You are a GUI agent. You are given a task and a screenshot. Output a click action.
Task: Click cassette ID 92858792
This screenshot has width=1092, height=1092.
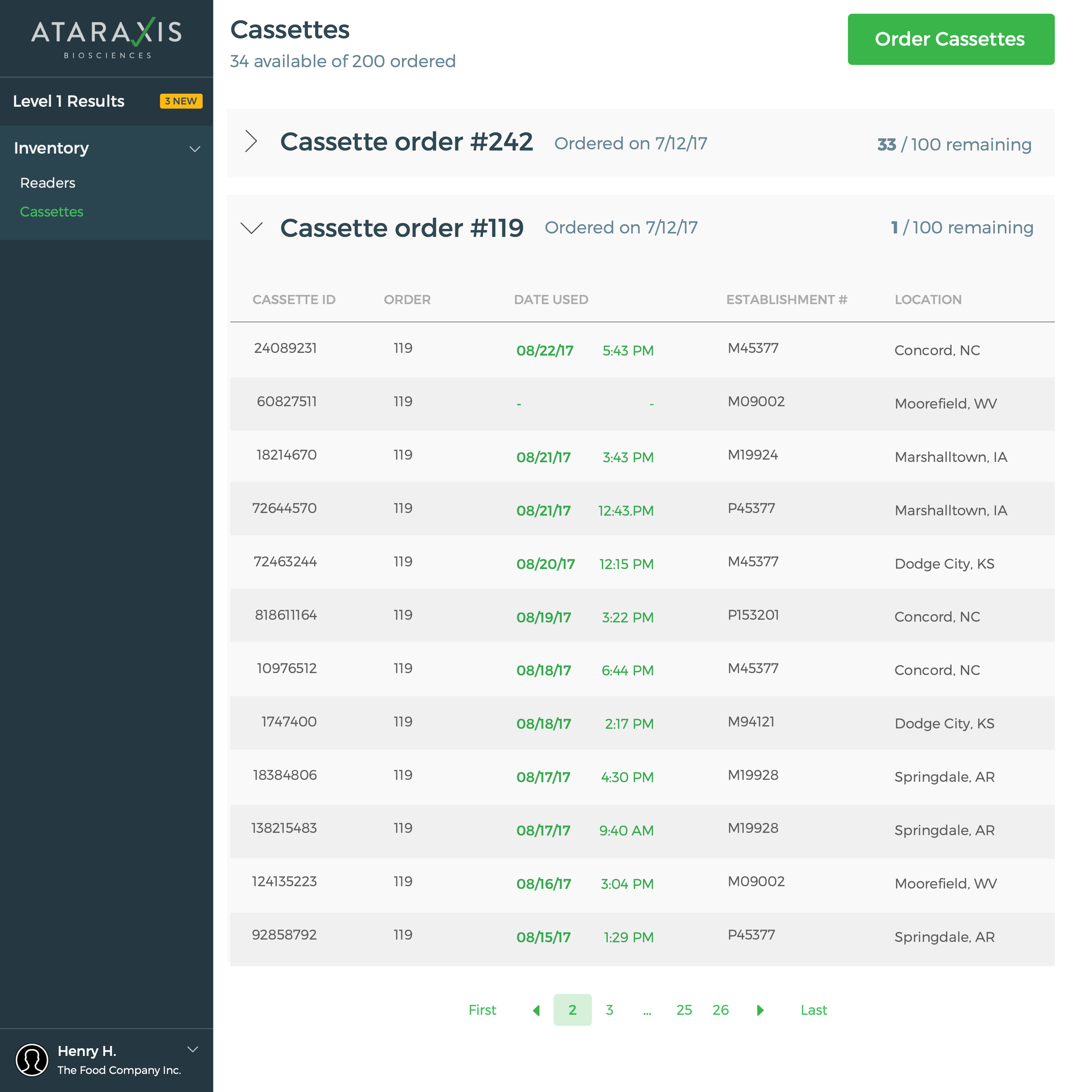click(284, 935)
